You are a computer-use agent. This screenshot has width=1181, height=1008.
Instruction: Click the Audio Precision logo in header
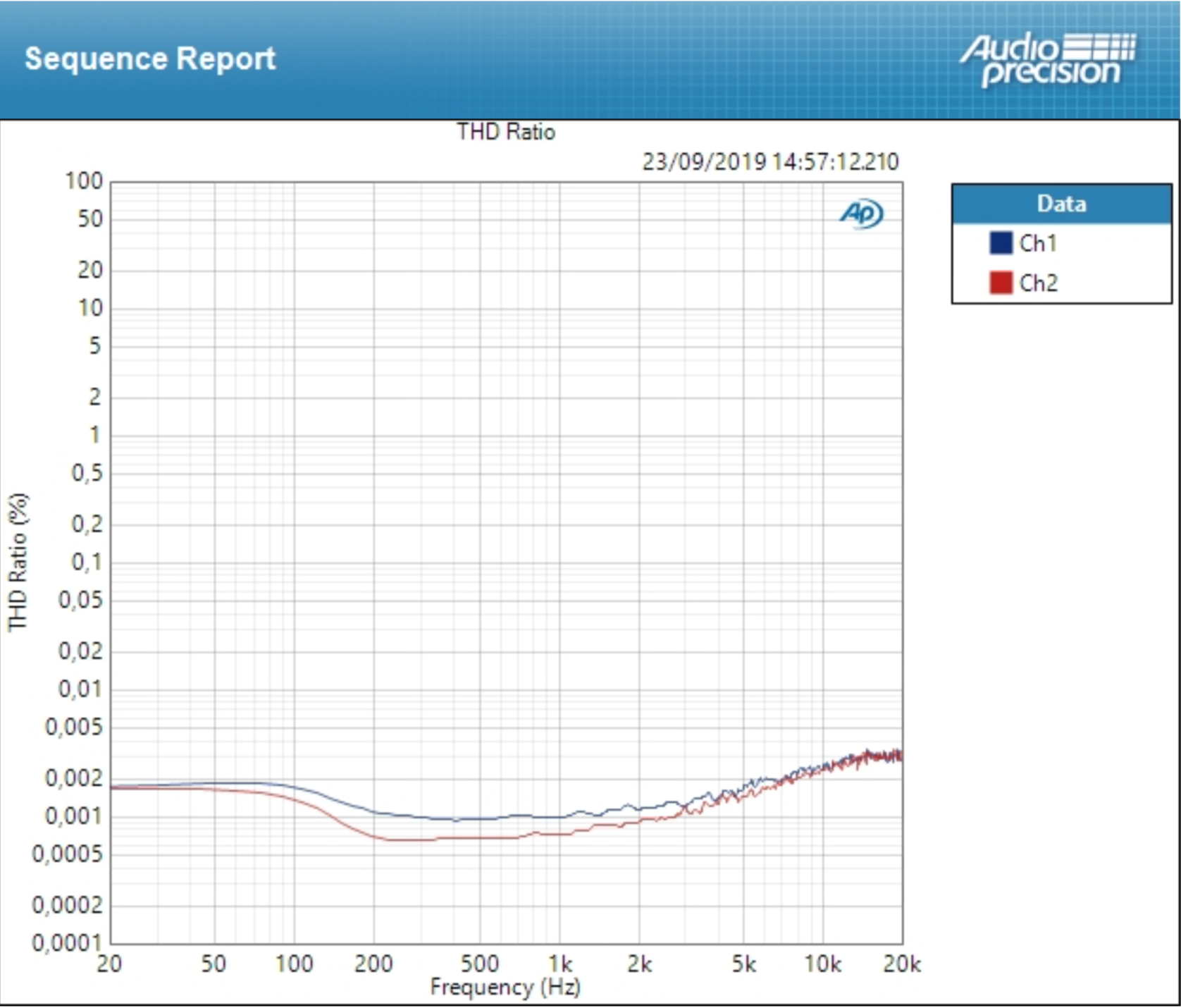point(1047,59)
